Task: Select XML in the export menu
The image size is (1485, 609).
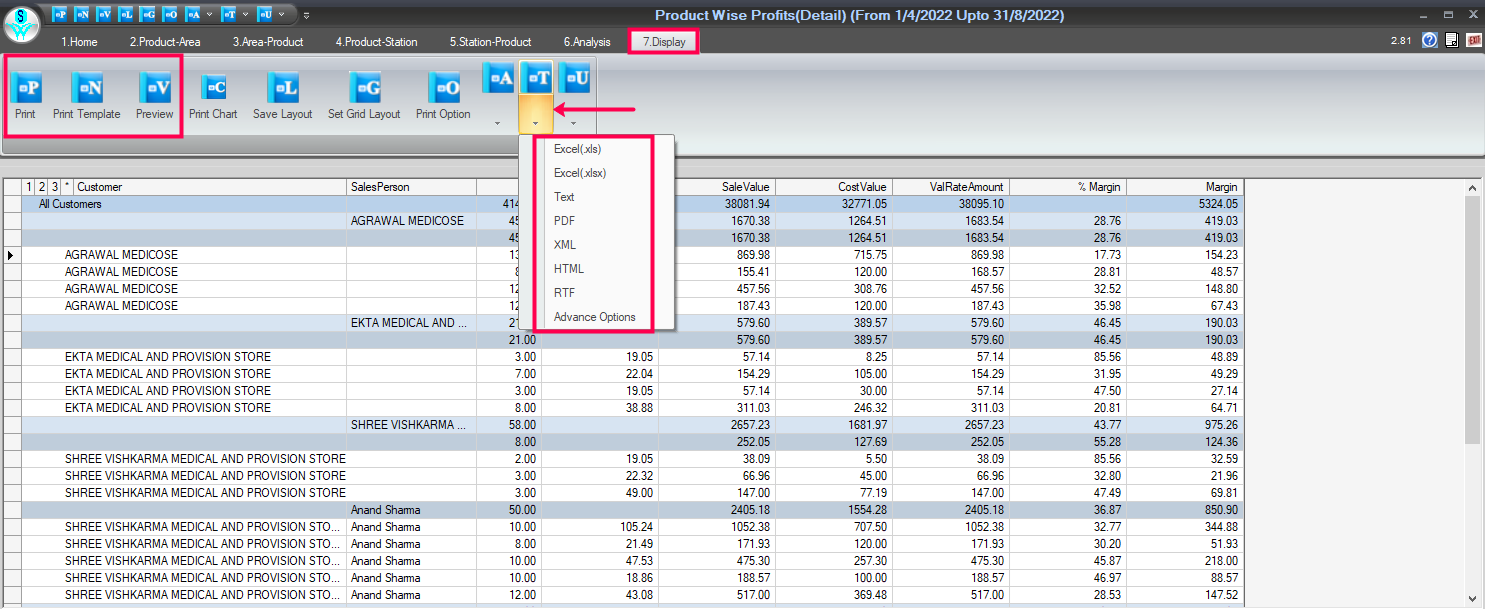Action: click(597, 245)
